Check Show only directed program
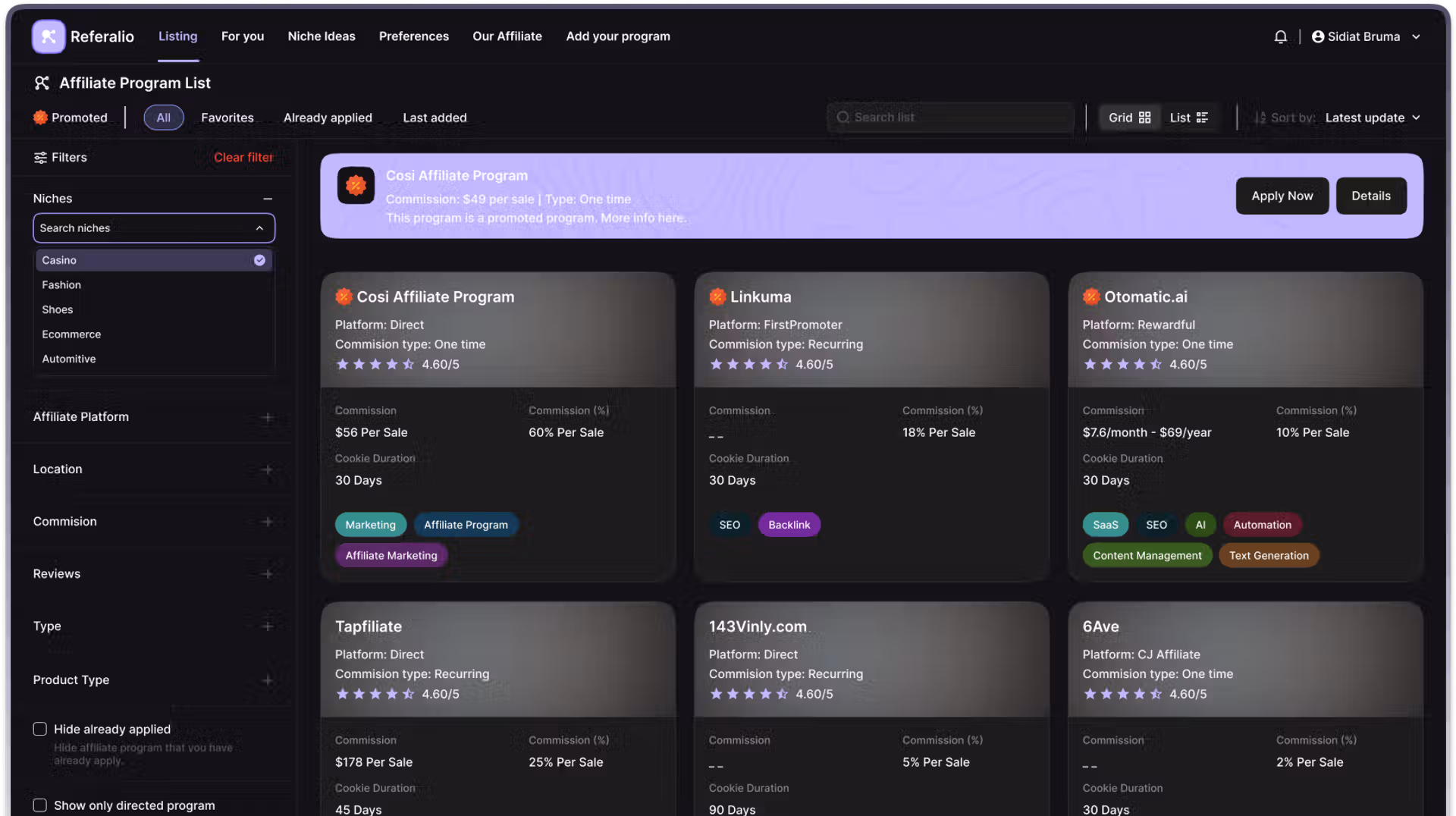Image resolution: width=1456 pixels, height=816 pixels. click(x=40, y=805)
